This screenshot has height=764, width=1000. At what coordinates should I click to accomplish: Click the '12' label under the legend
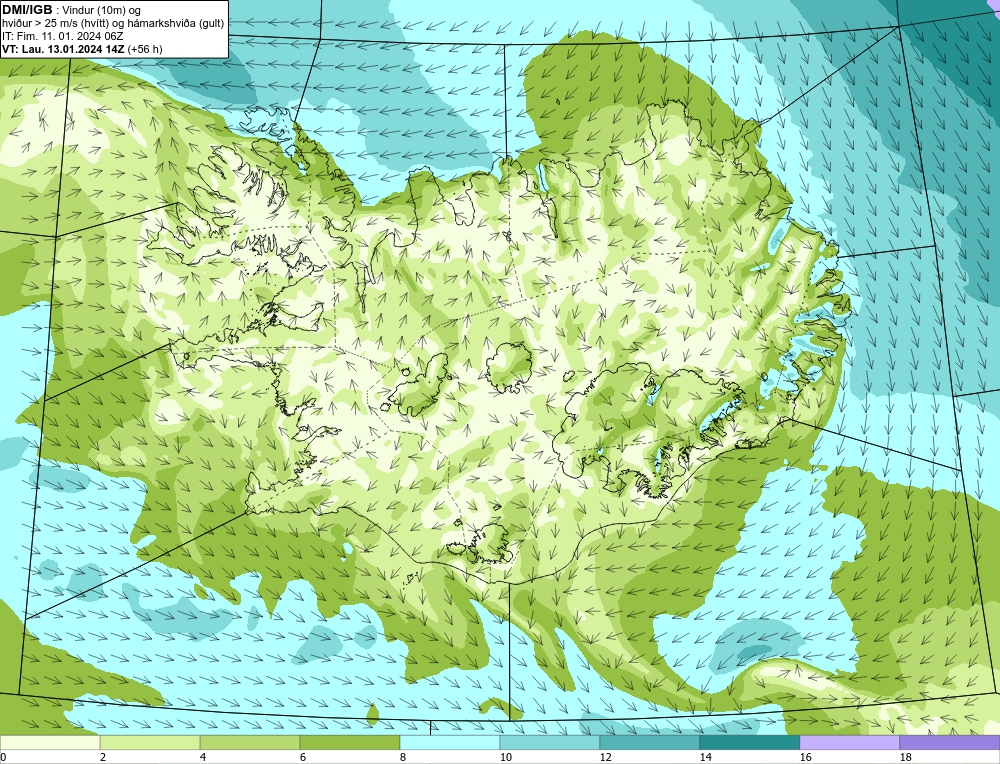(605, 758)
